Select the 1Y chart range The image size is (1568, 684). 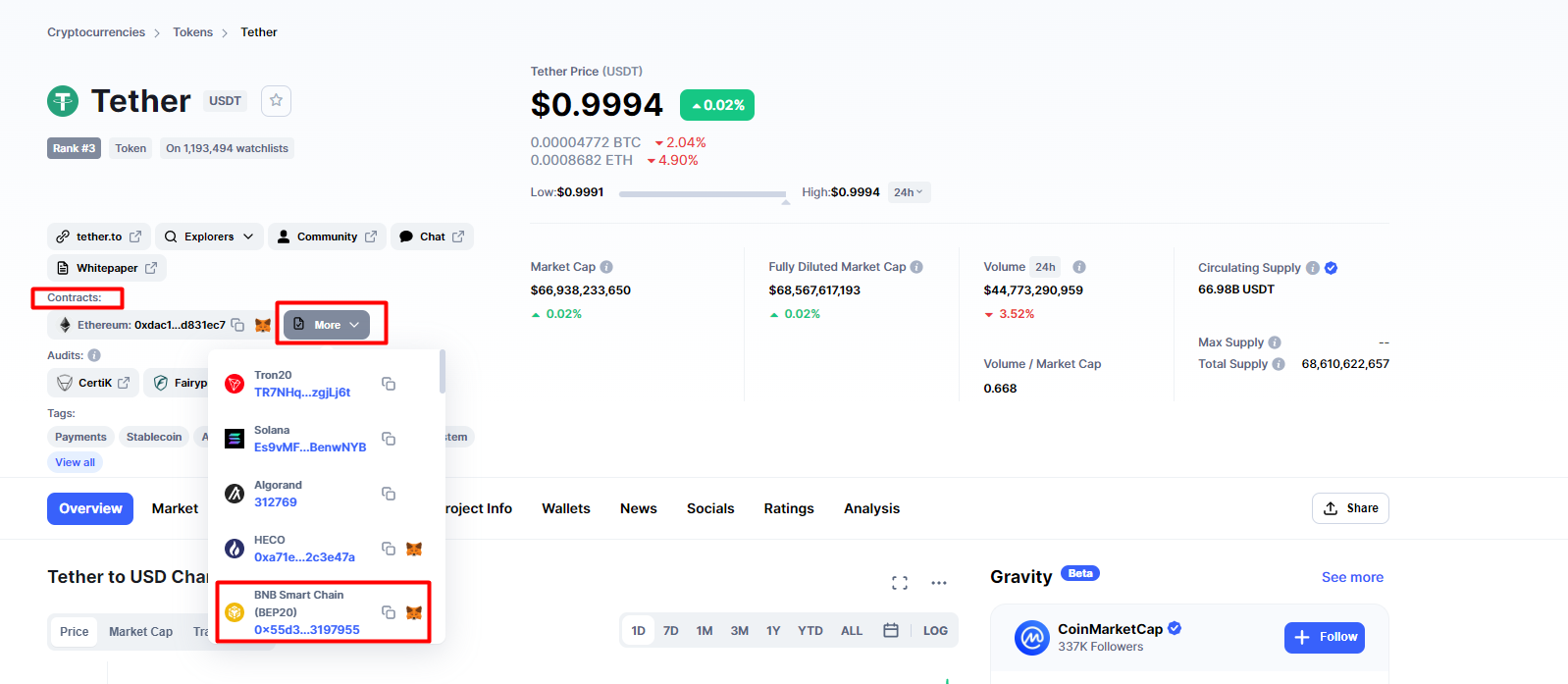point(773,630)
